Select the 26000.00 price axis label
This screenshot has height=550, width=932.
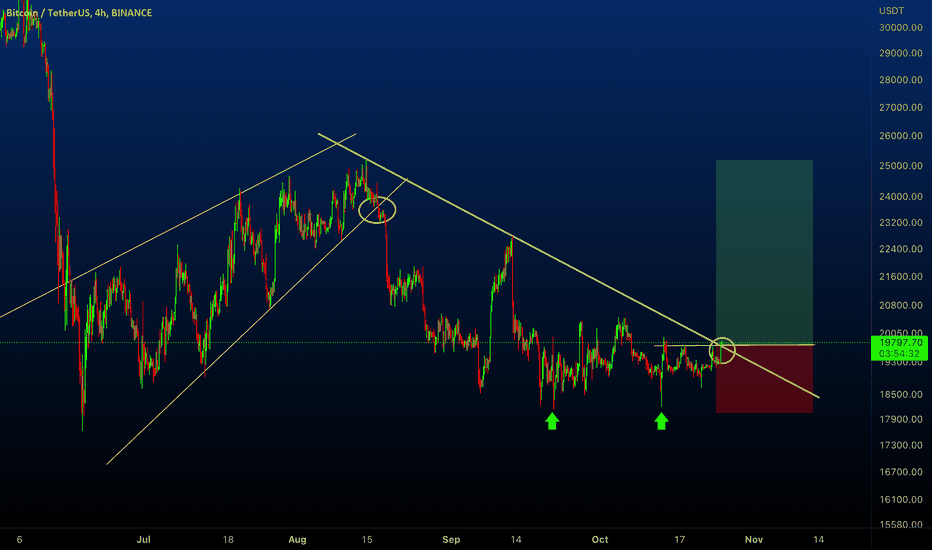[900, 136]
